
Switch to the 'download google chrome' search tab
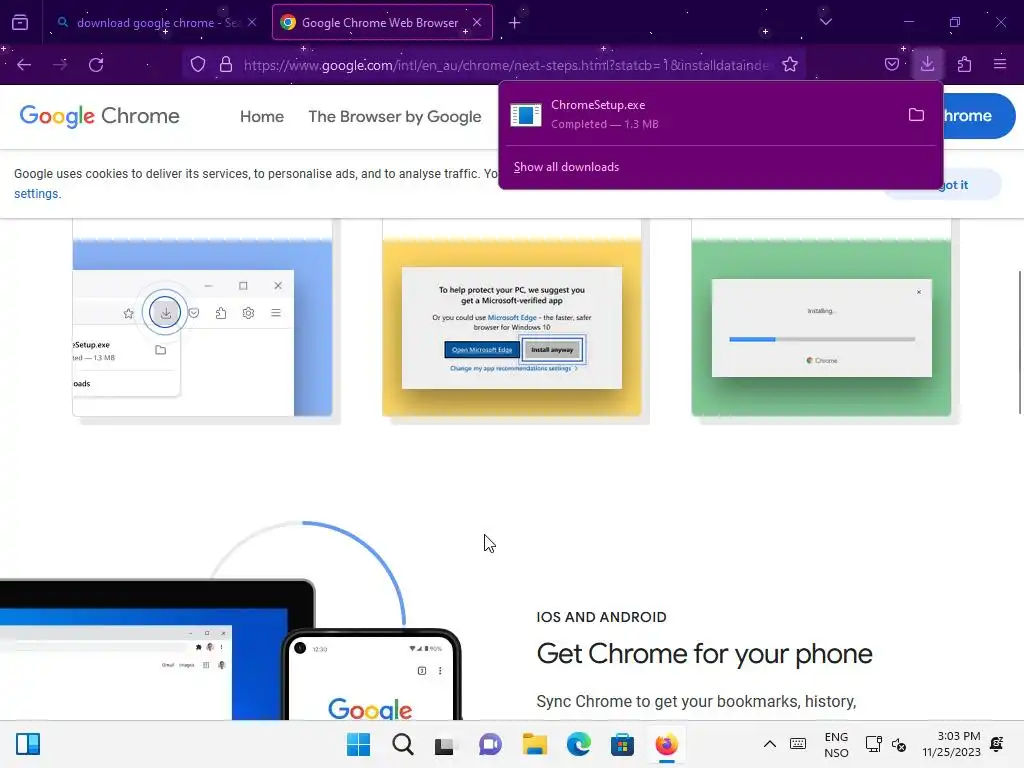[155, 23]
